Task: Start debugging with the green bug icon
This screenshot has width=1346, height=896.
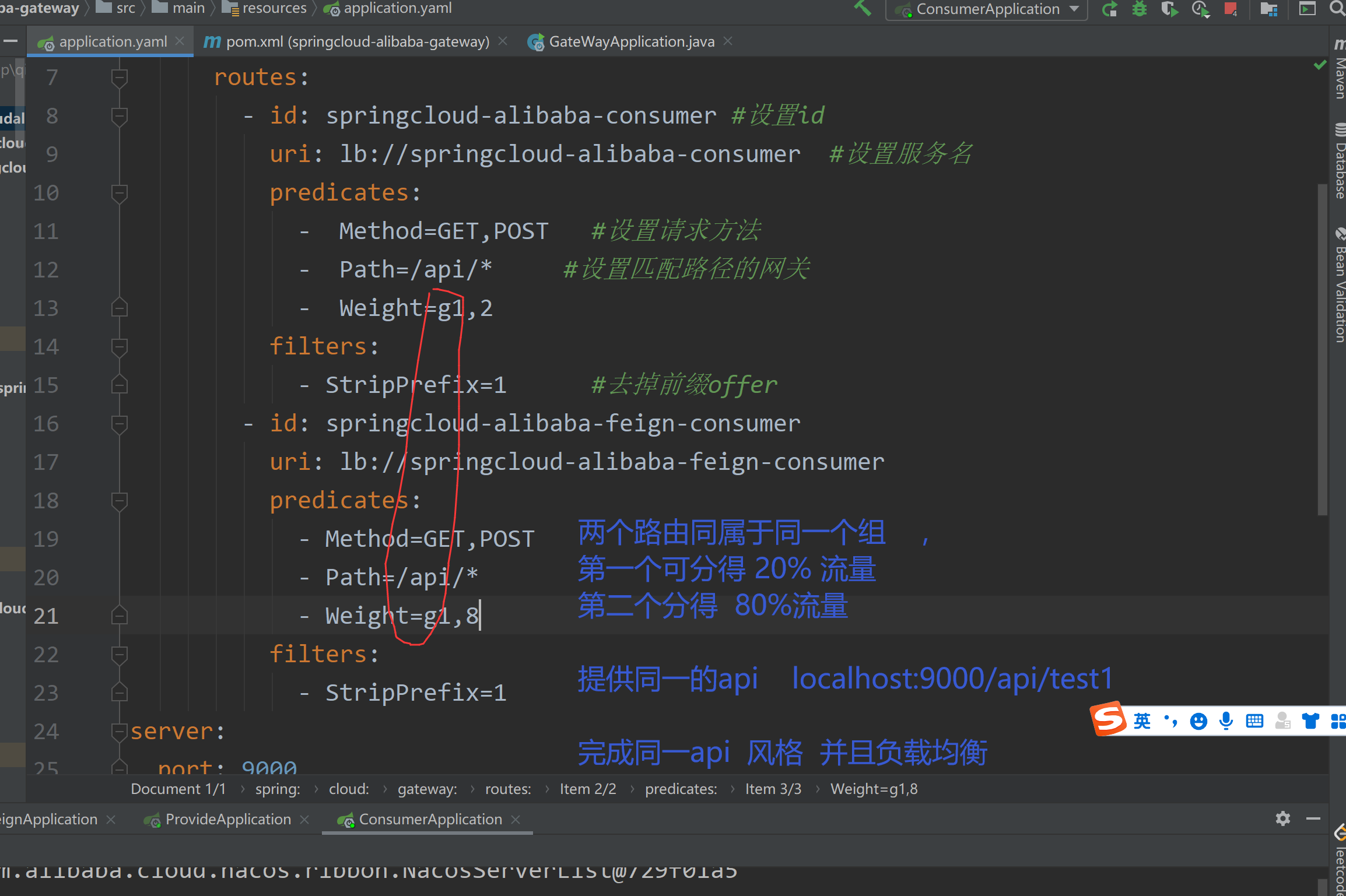Action: click(1140, 9)
